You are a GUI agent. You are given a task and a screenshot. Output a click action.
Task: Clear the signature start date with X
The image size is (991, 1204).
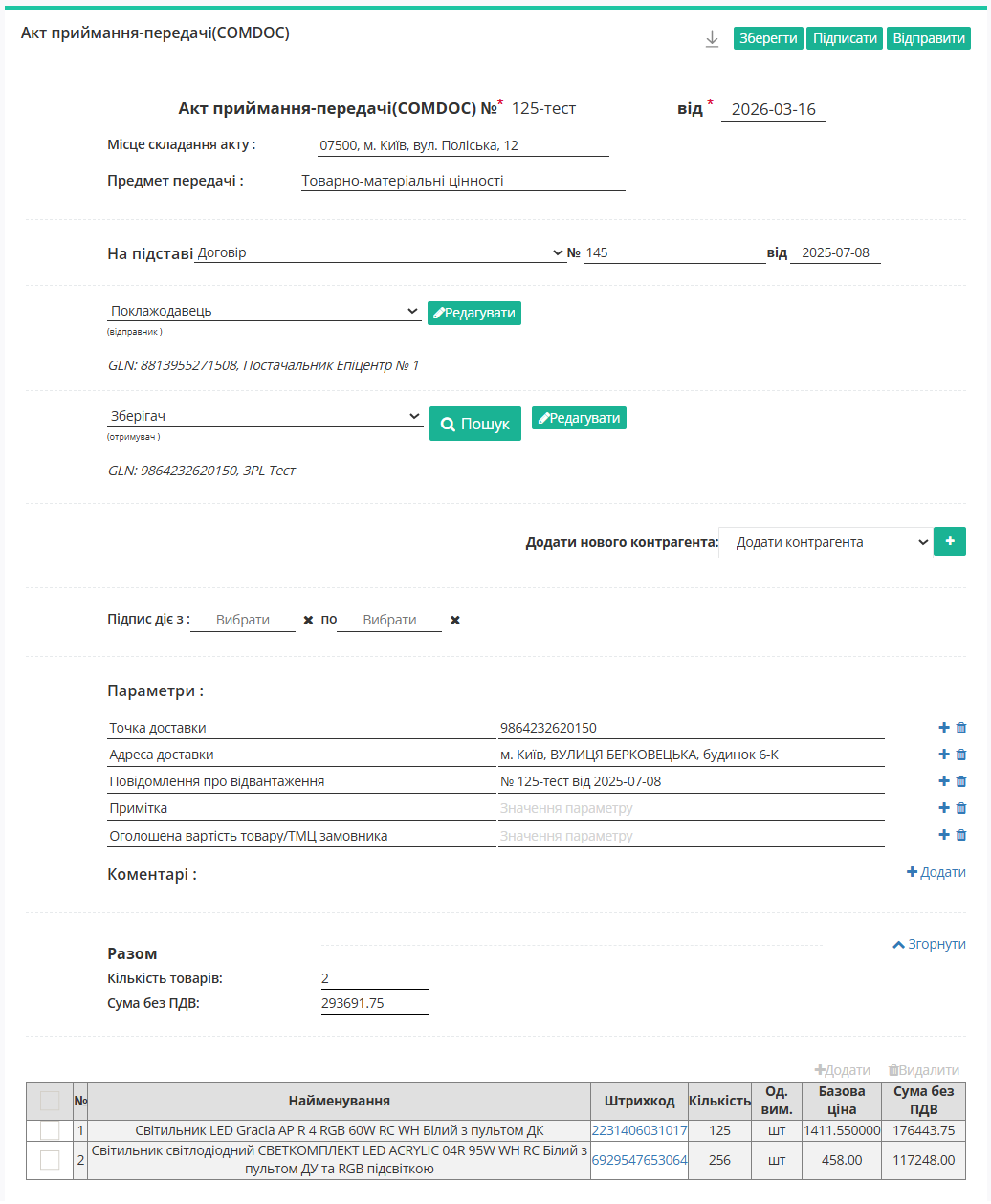308,621
